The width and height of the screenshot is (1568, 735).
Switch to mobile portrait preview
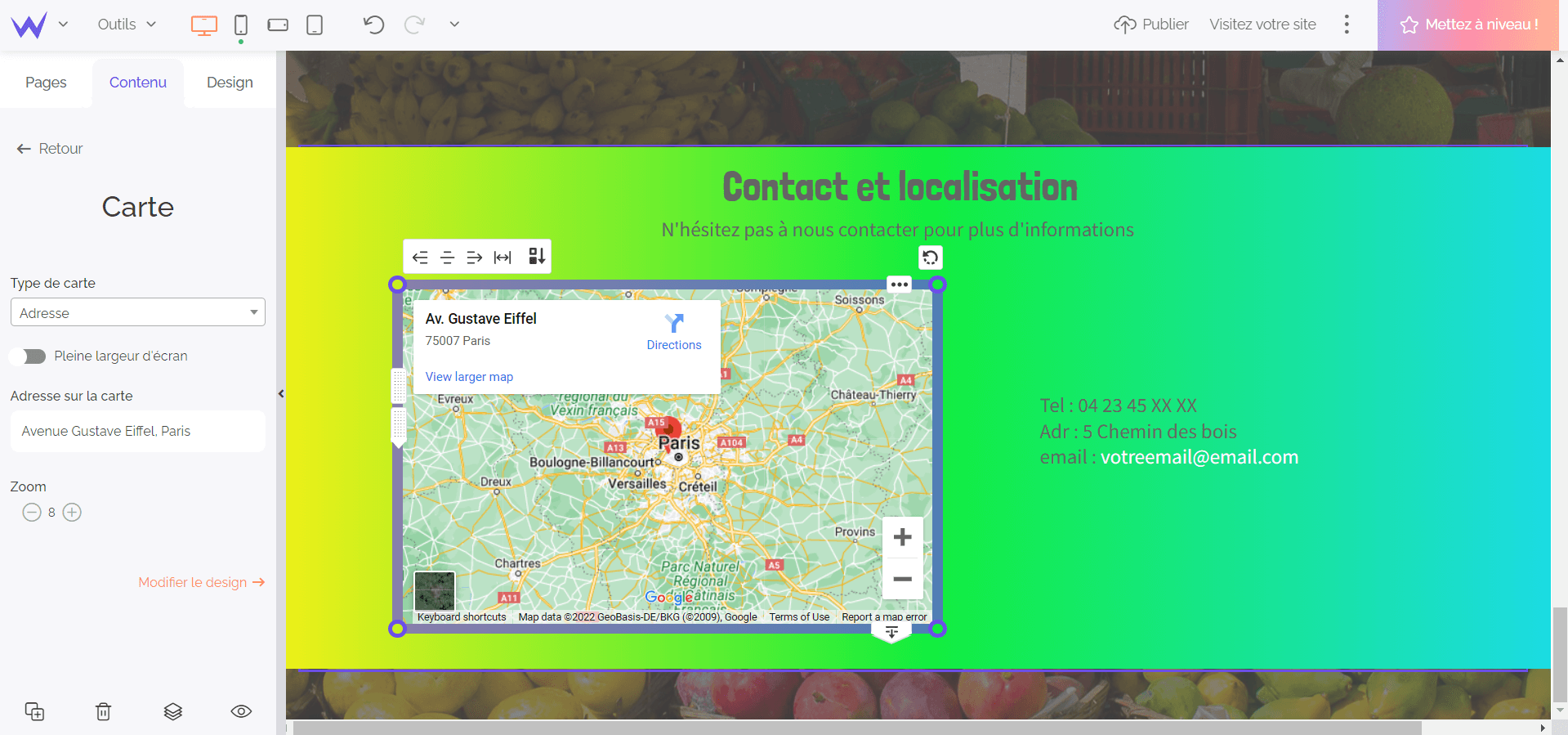click(241, 25)
